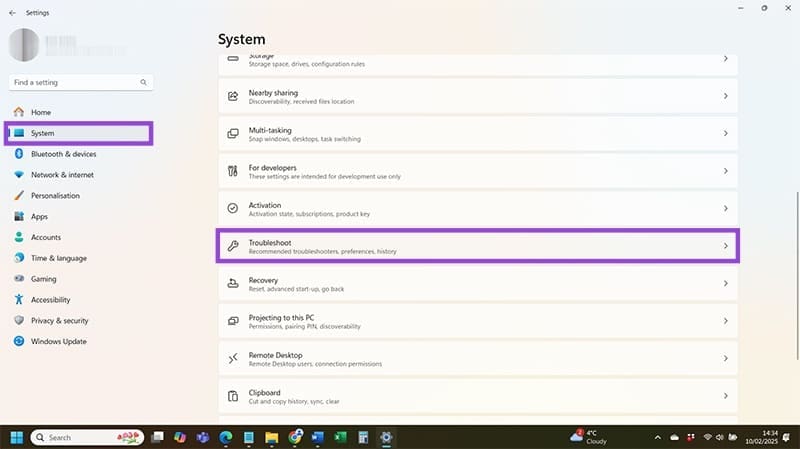This screenshot has width=800, height=449.
Task: Click the back arrow in Settings
Action: click(x=12, y=13)
